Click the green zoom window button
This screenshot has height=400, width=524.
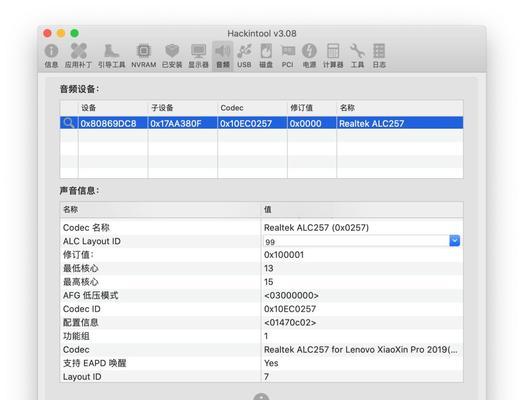tap(75, 33)
